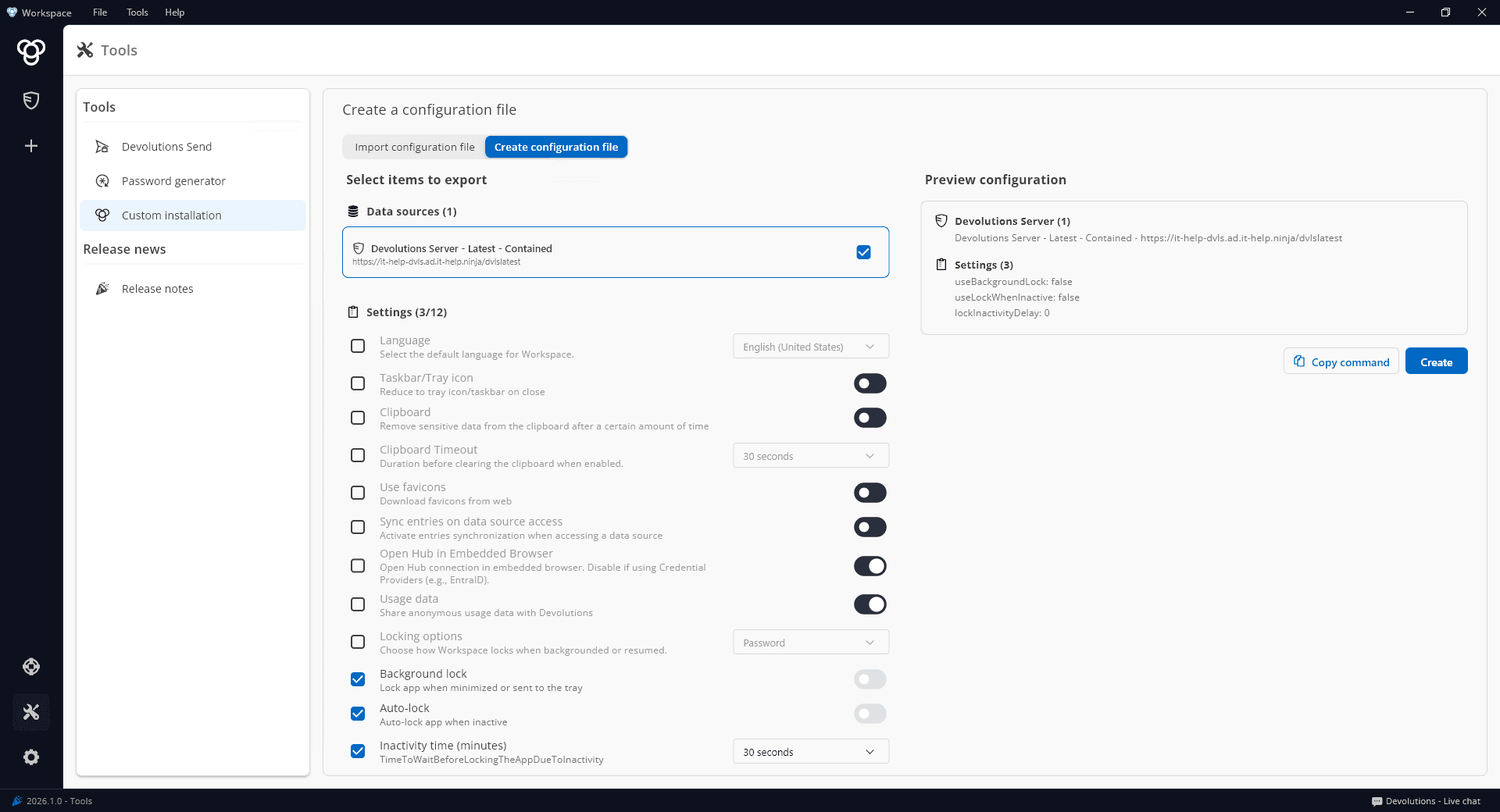Open the Help lifebuoy icon in sidebar
The width and height of the screenshot is (1500, 812).
[x=30, y=667]
